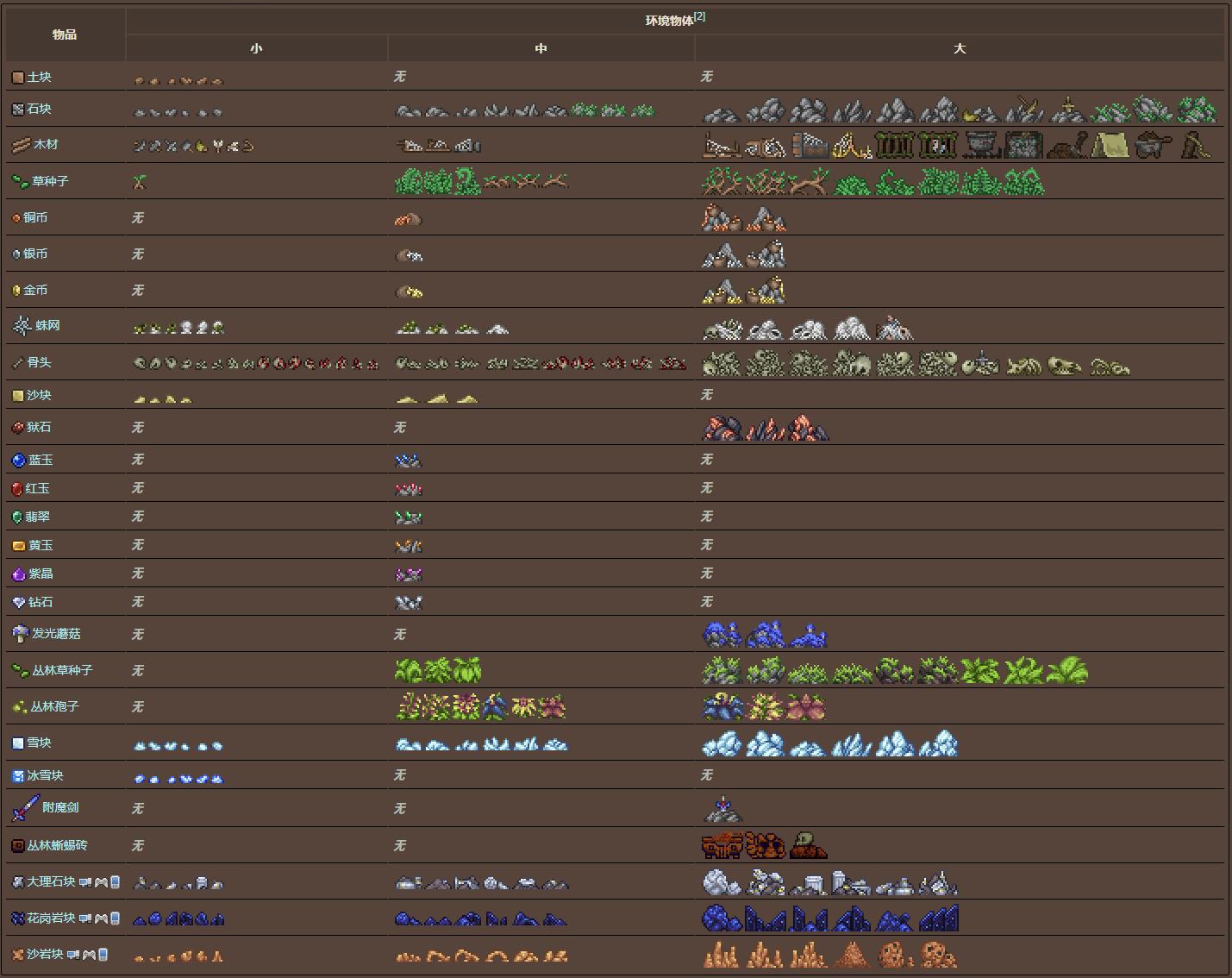The height and width of the screenshot is (978, 1232).
Task: Click the desktop version icon beside 大理石块
Action: (x=84, y=882)
